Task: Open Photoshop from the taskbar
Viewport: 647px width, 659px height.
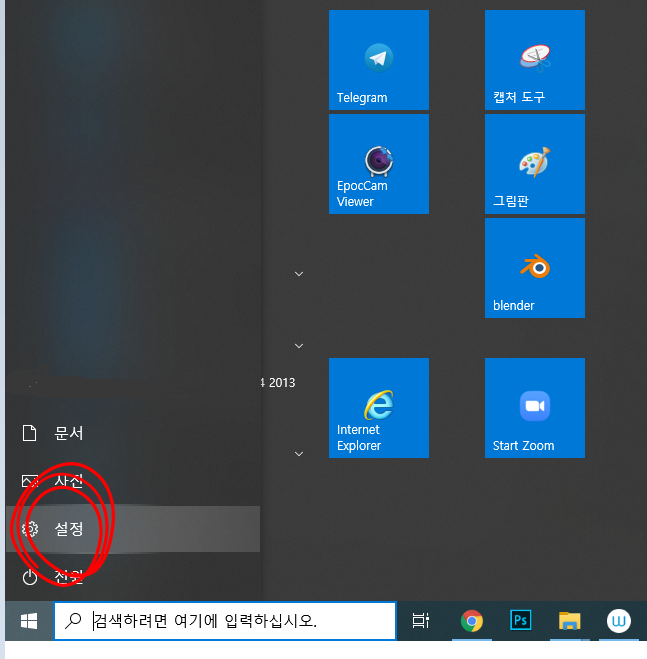Action: 520,621
